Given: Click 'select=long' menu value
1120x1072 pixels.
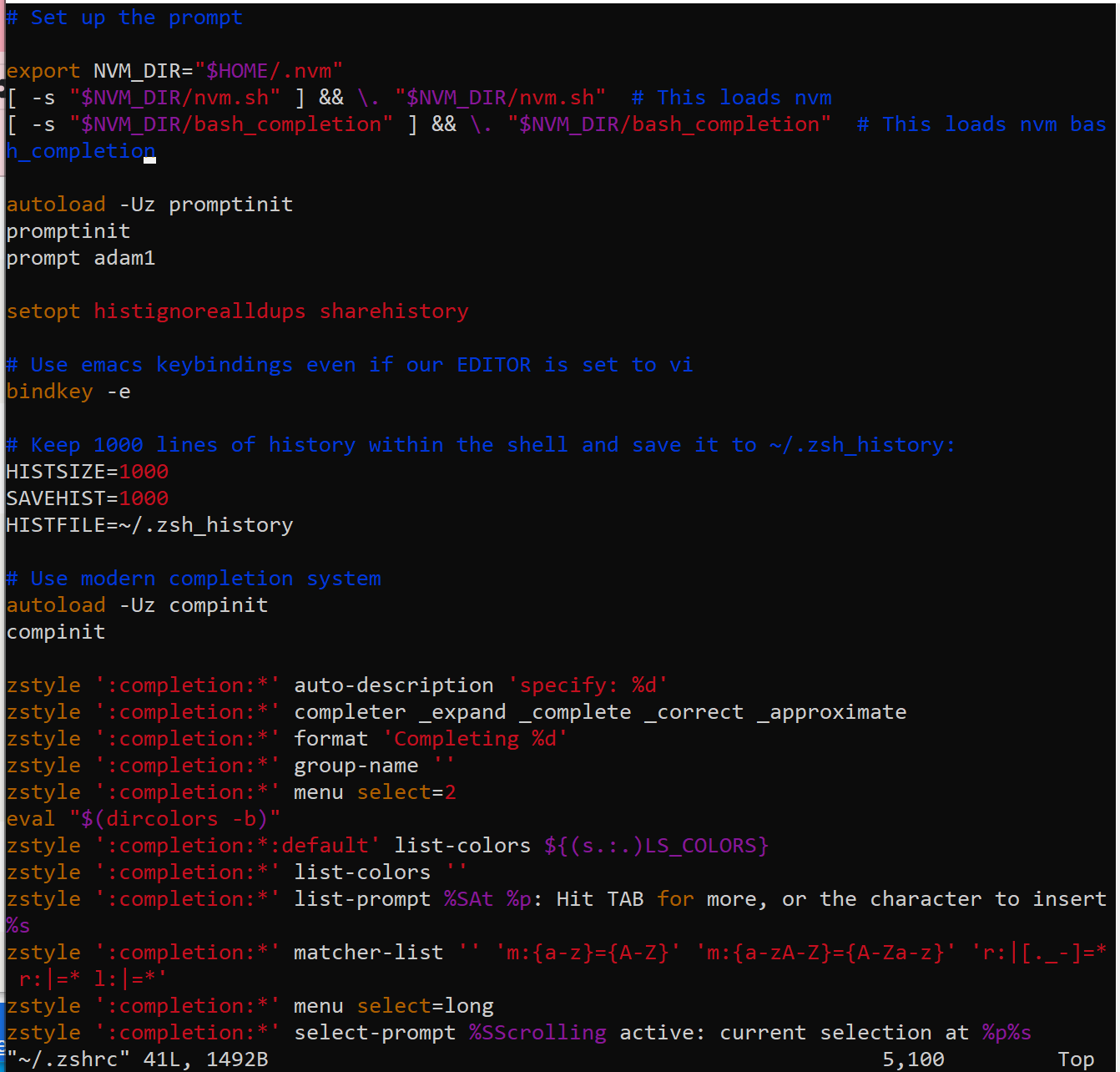Looking at the screenshot, I should click(x=425, y=1006).
